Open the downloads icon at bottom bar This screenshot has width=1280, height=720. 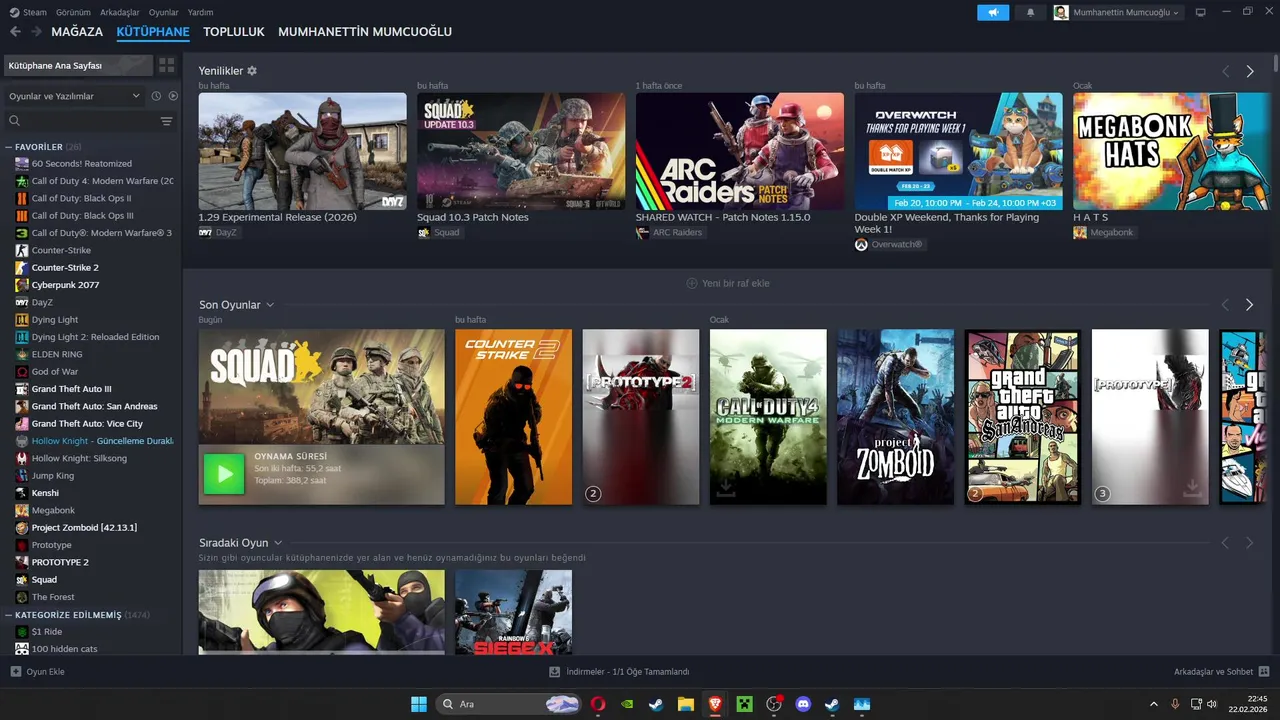point(555,672)
